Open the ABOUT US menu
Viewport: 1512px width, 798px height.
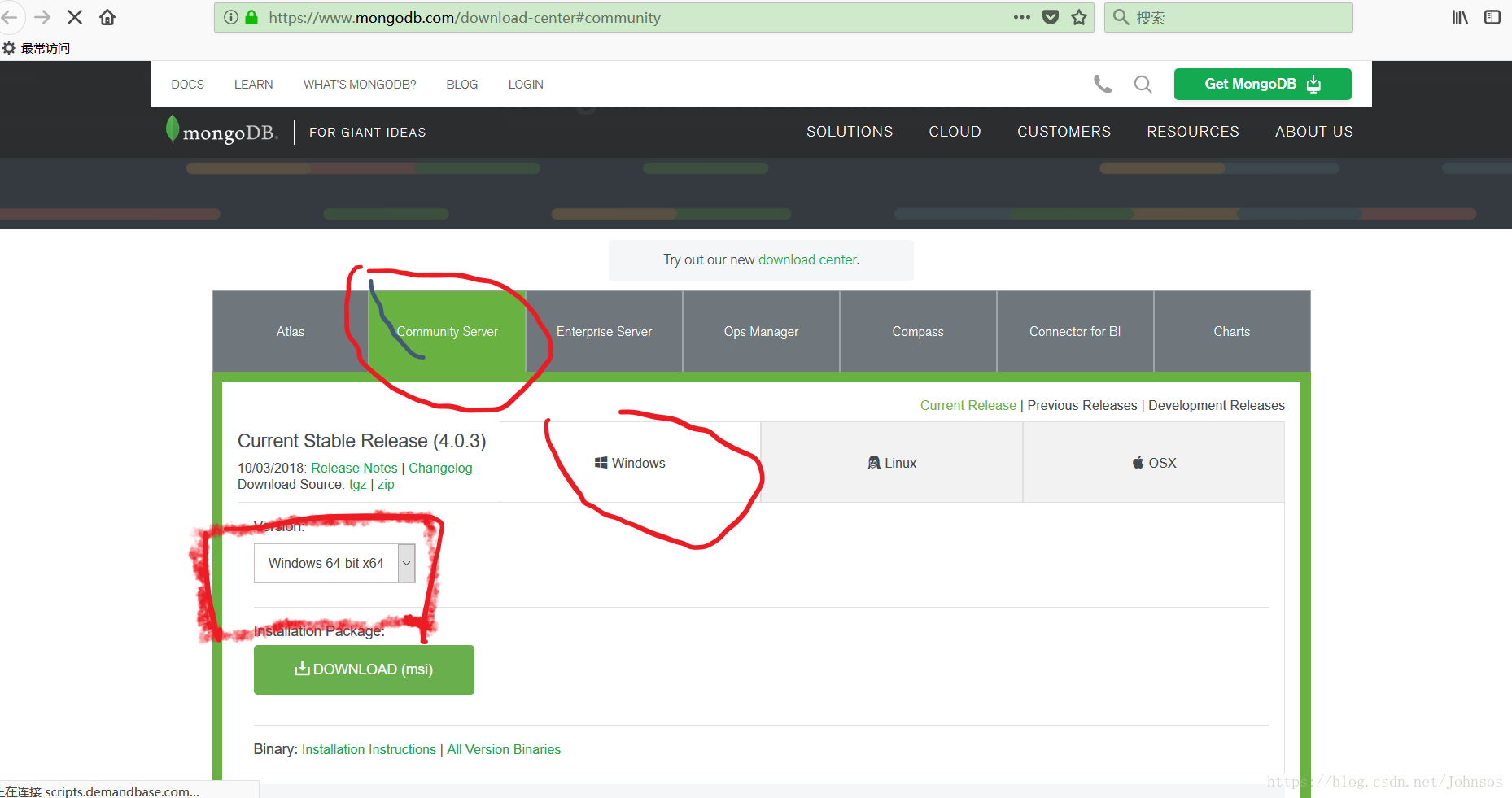coord(1314,132)
